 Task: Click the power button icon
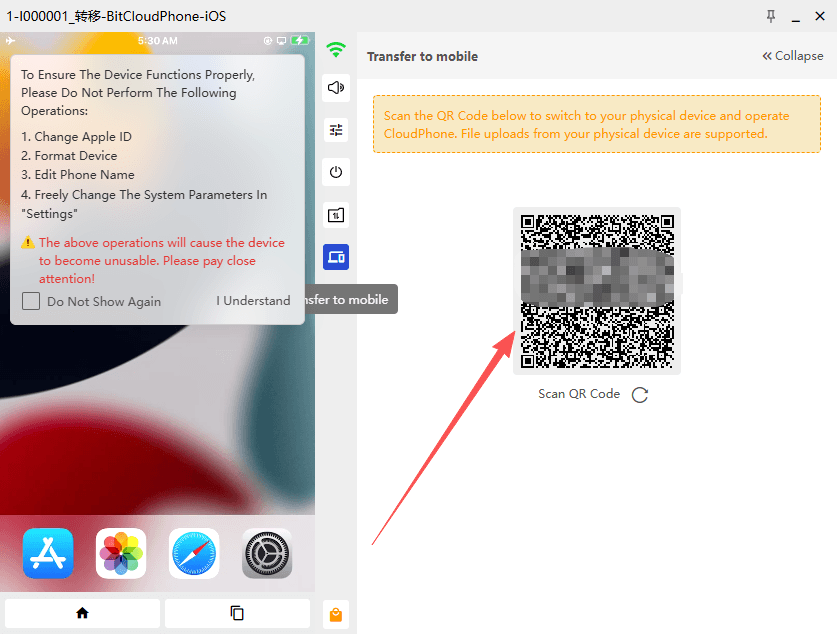[x=336, y=172]
